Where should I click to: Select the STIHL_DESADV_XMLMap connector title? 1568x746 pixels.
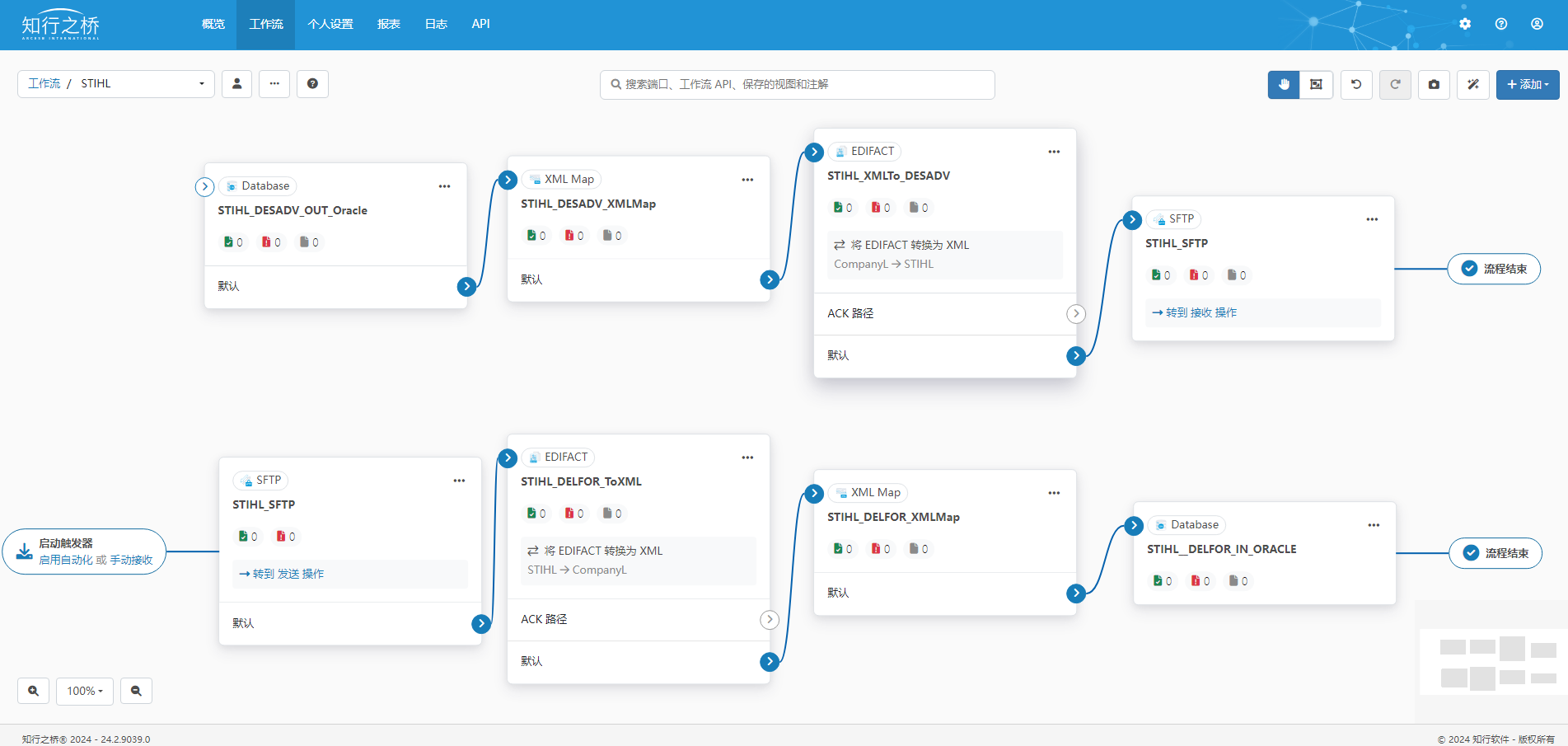click(x=588, y=204)
